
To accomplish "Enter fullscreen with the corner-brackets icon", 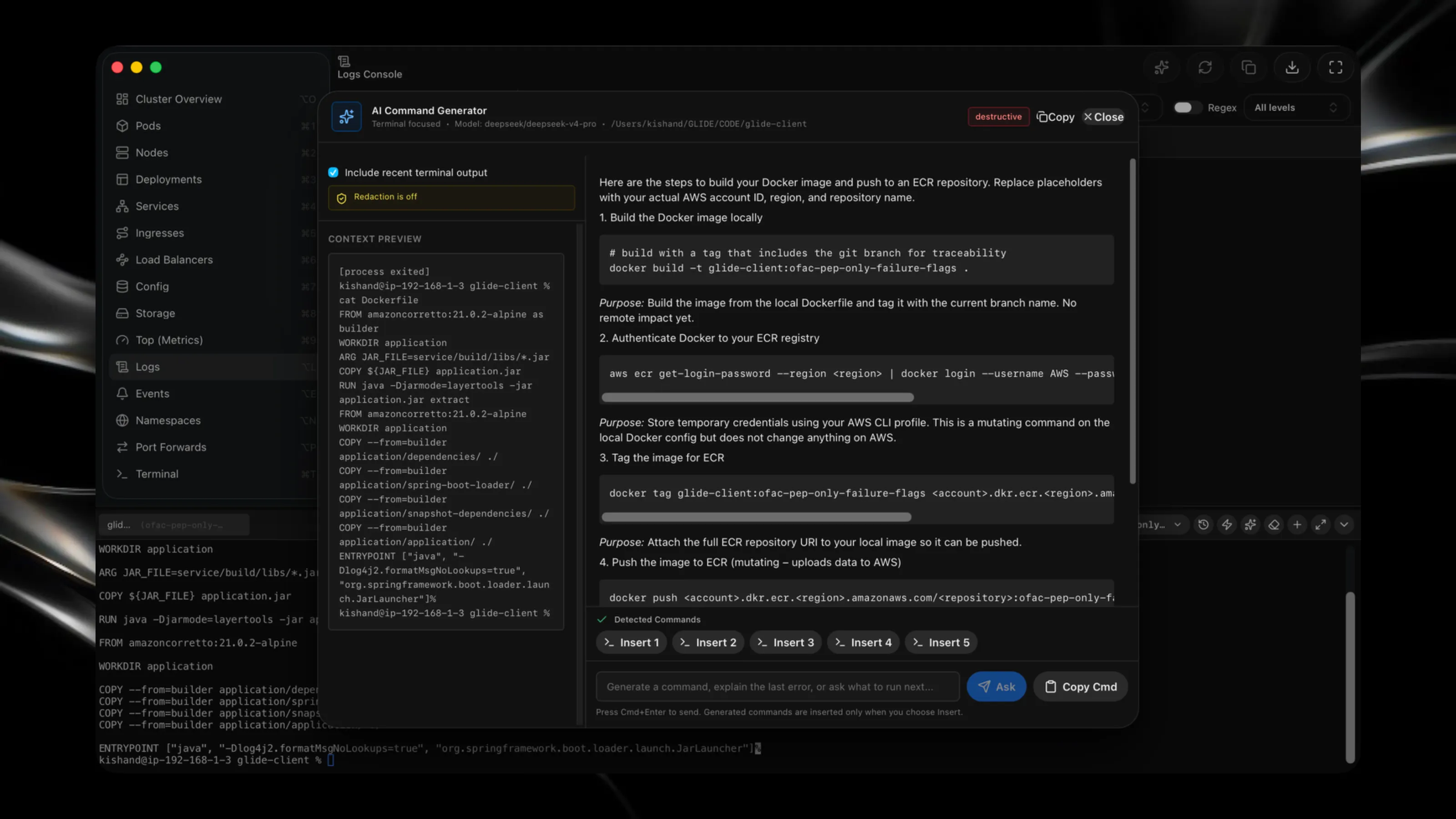I will pos(1335,68).
